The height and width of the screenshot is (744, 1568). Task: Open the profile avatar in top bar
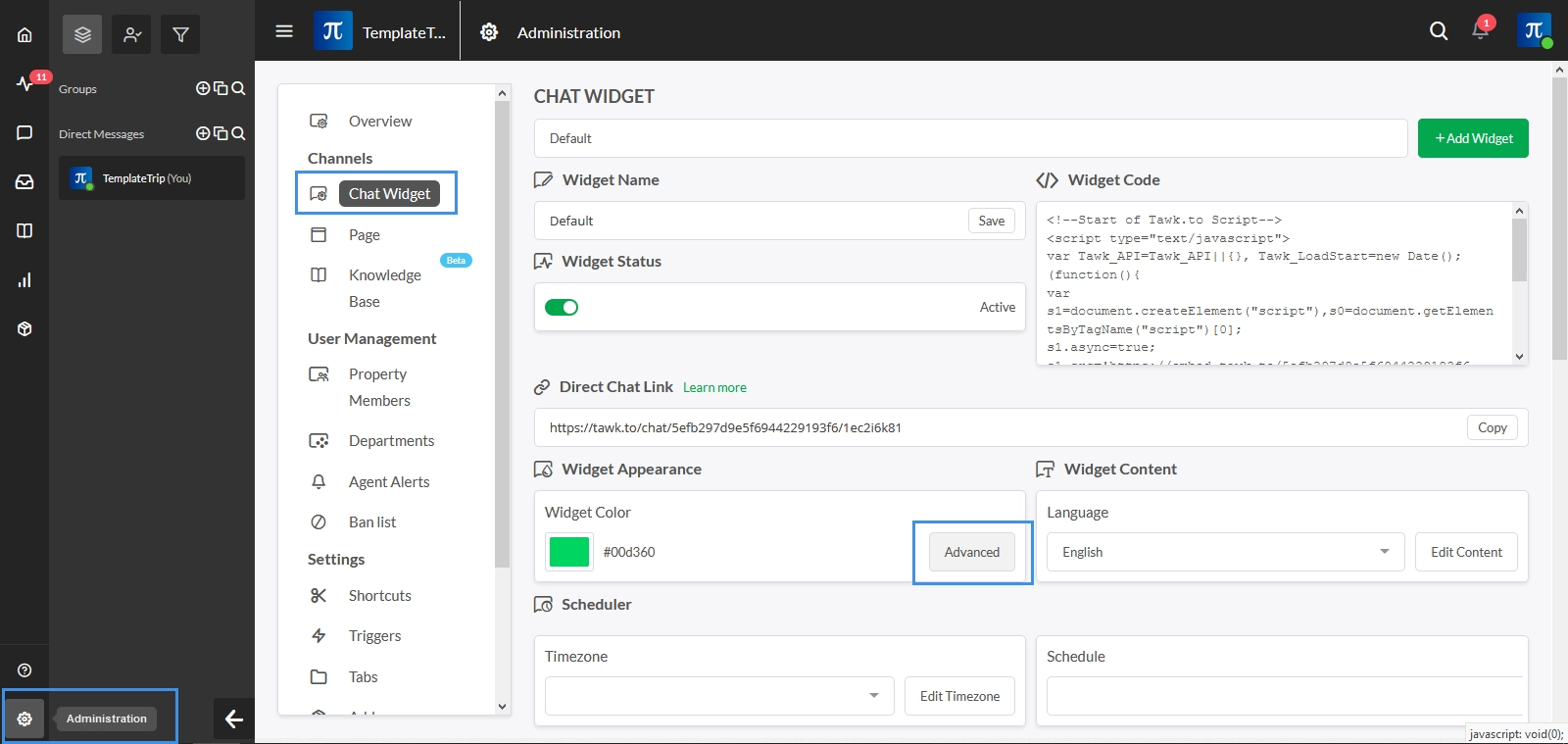(1535, 30)
